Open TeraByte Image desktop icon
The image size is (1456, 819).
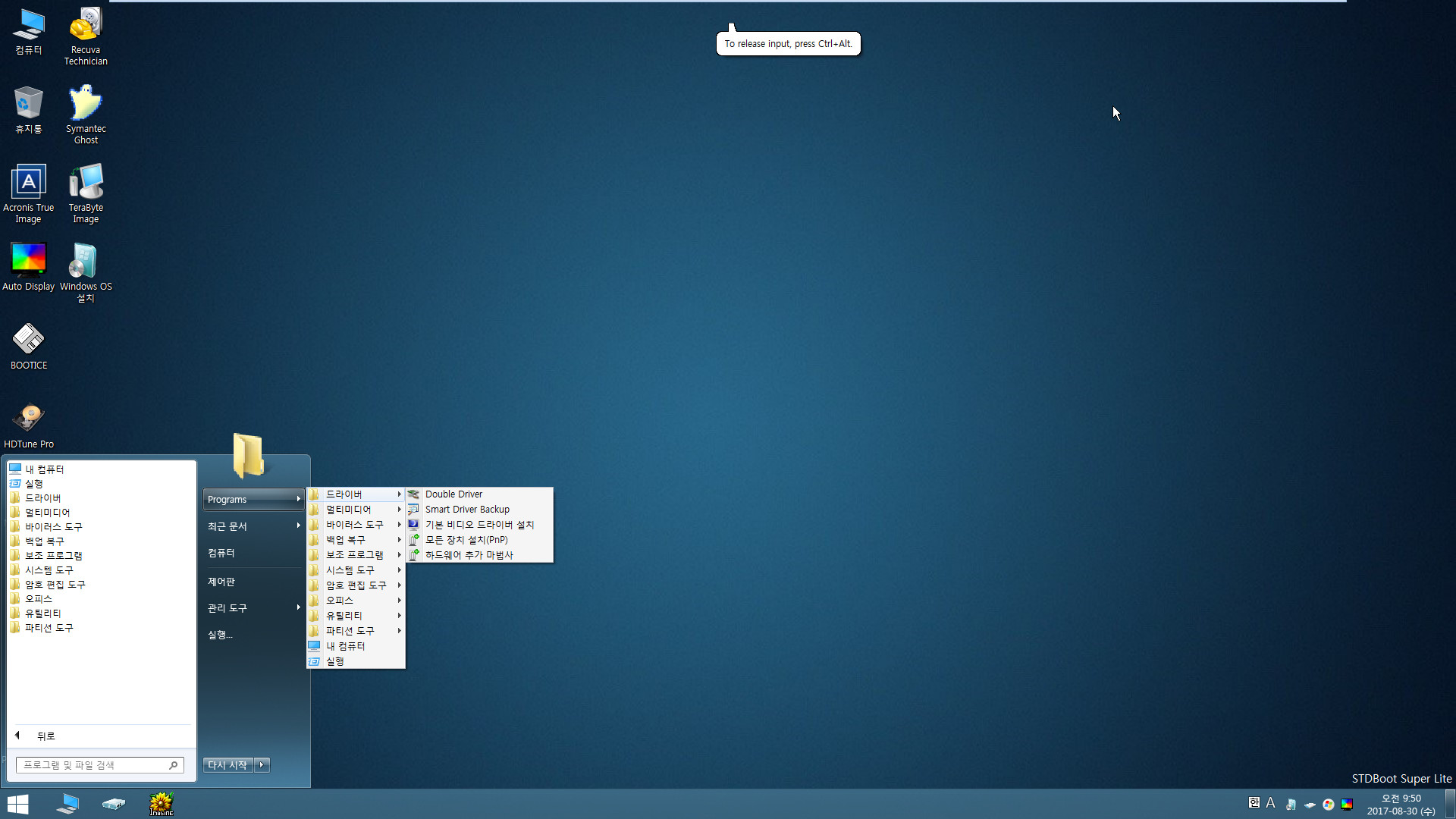86,194
